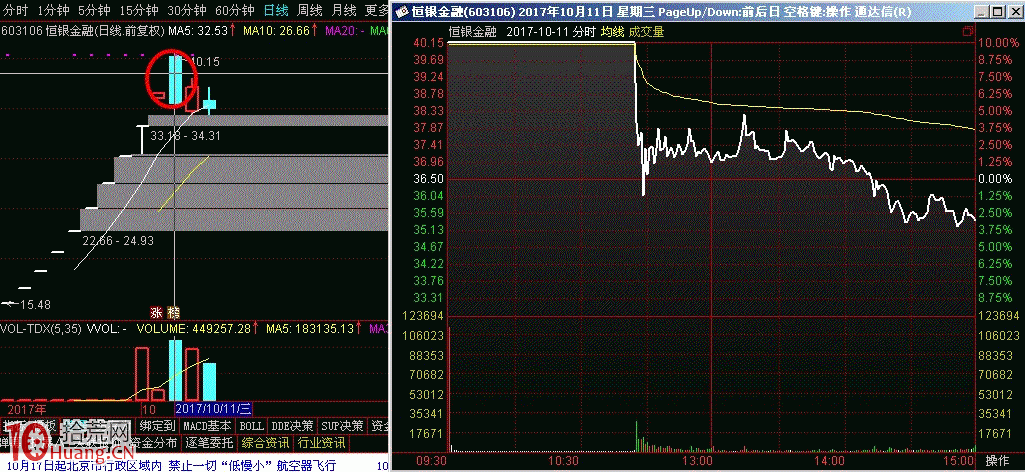1025x472 pixels.
Task: Select the 15分钟 chart period
Action: (x=139, y=10)
